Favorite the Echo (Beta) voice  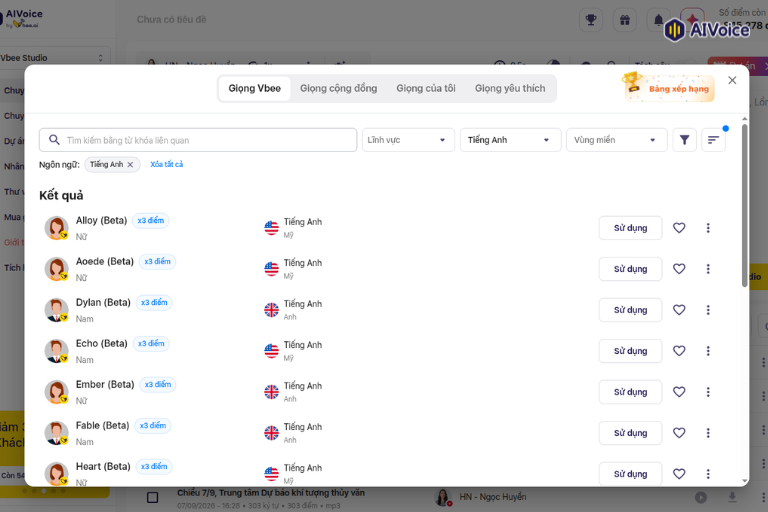[679, 351]
